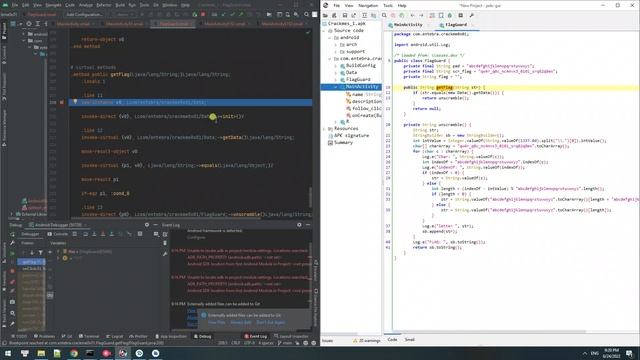This screenshot has height=360, width=640.
Task: Stop debugging with the red square icon
Action: pyautogui.click(x=203, y=14)
